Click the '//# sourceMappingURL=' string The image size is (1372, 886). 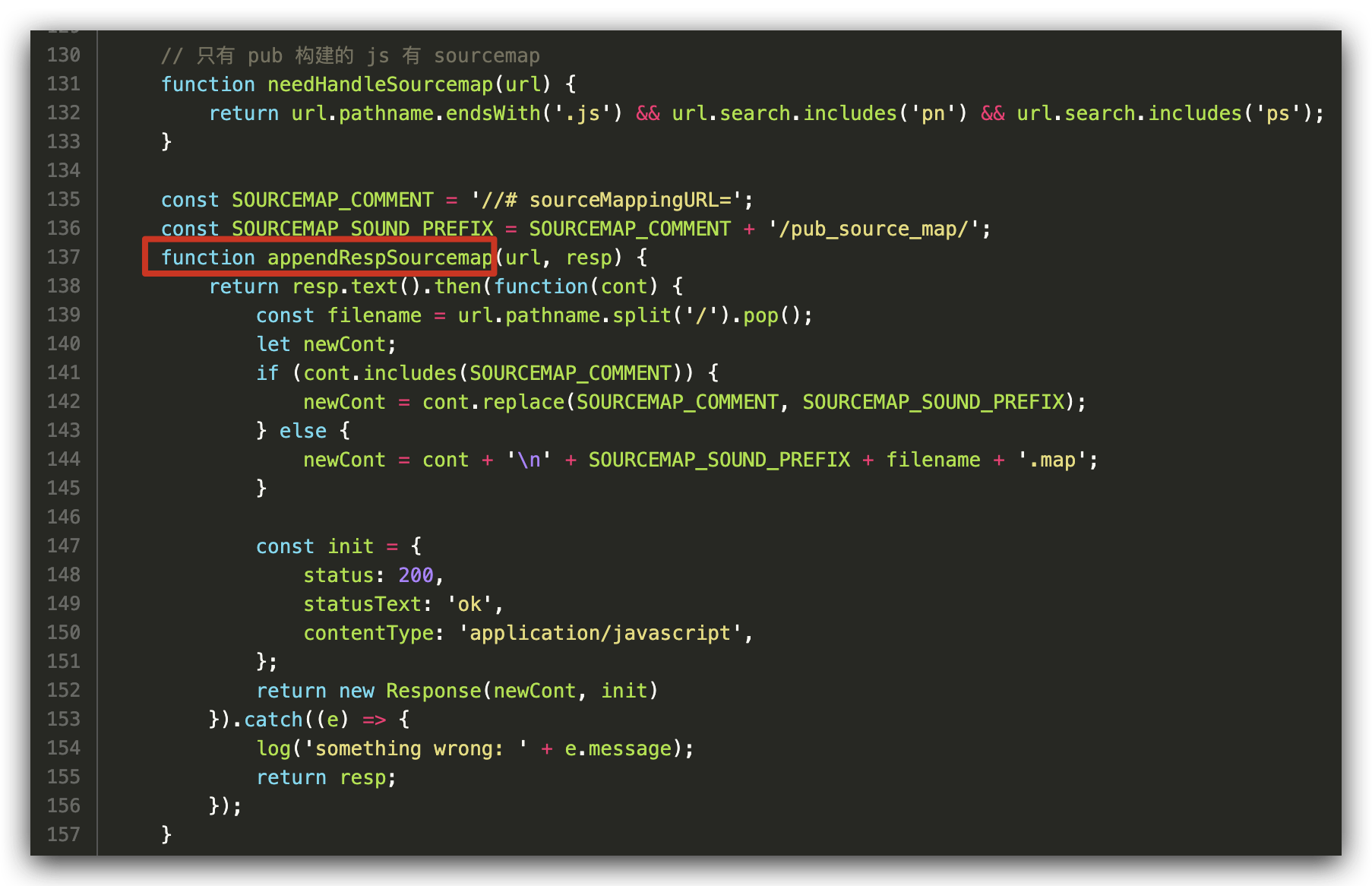point(606,200)
